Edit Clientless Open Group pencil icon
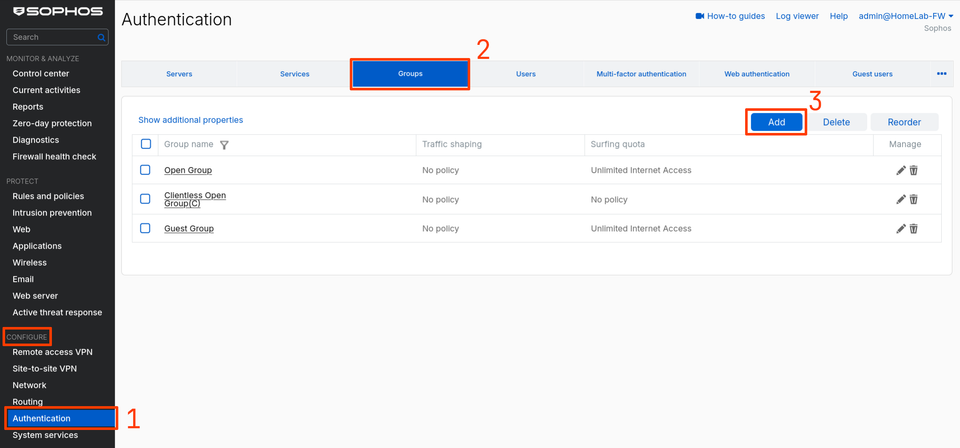960x448 pixels. (x=901, y=199)
